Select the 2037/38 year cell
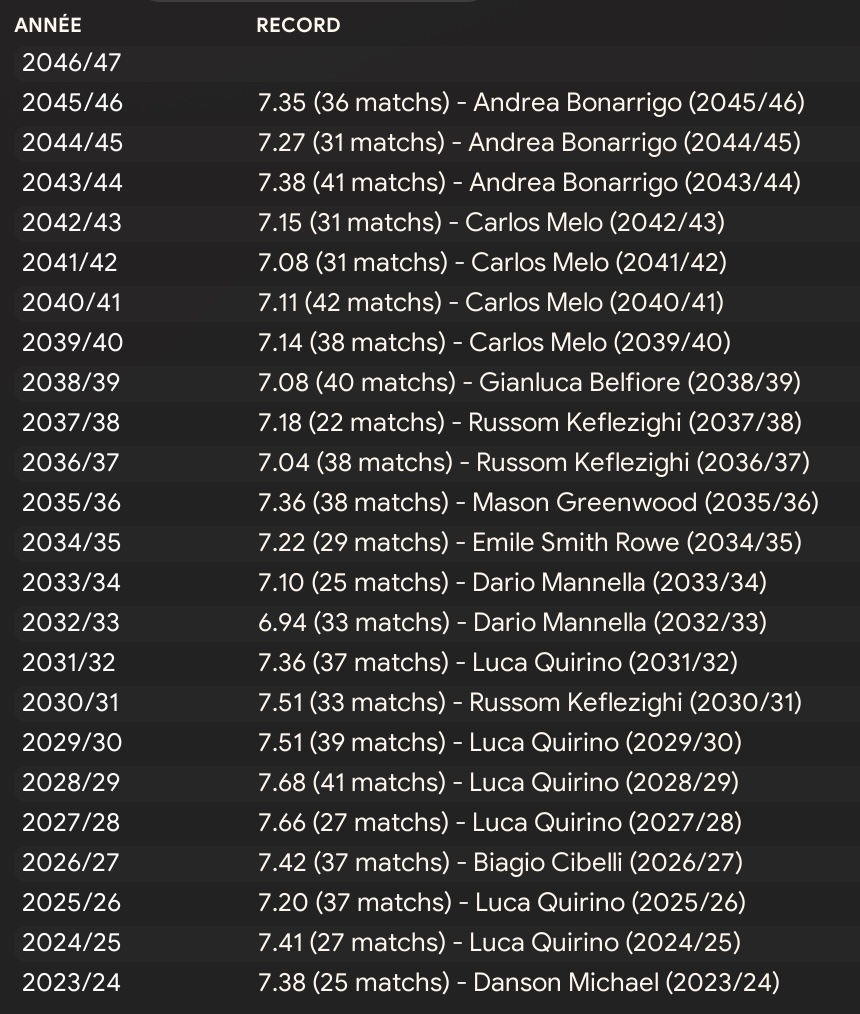 pos(70,423)
